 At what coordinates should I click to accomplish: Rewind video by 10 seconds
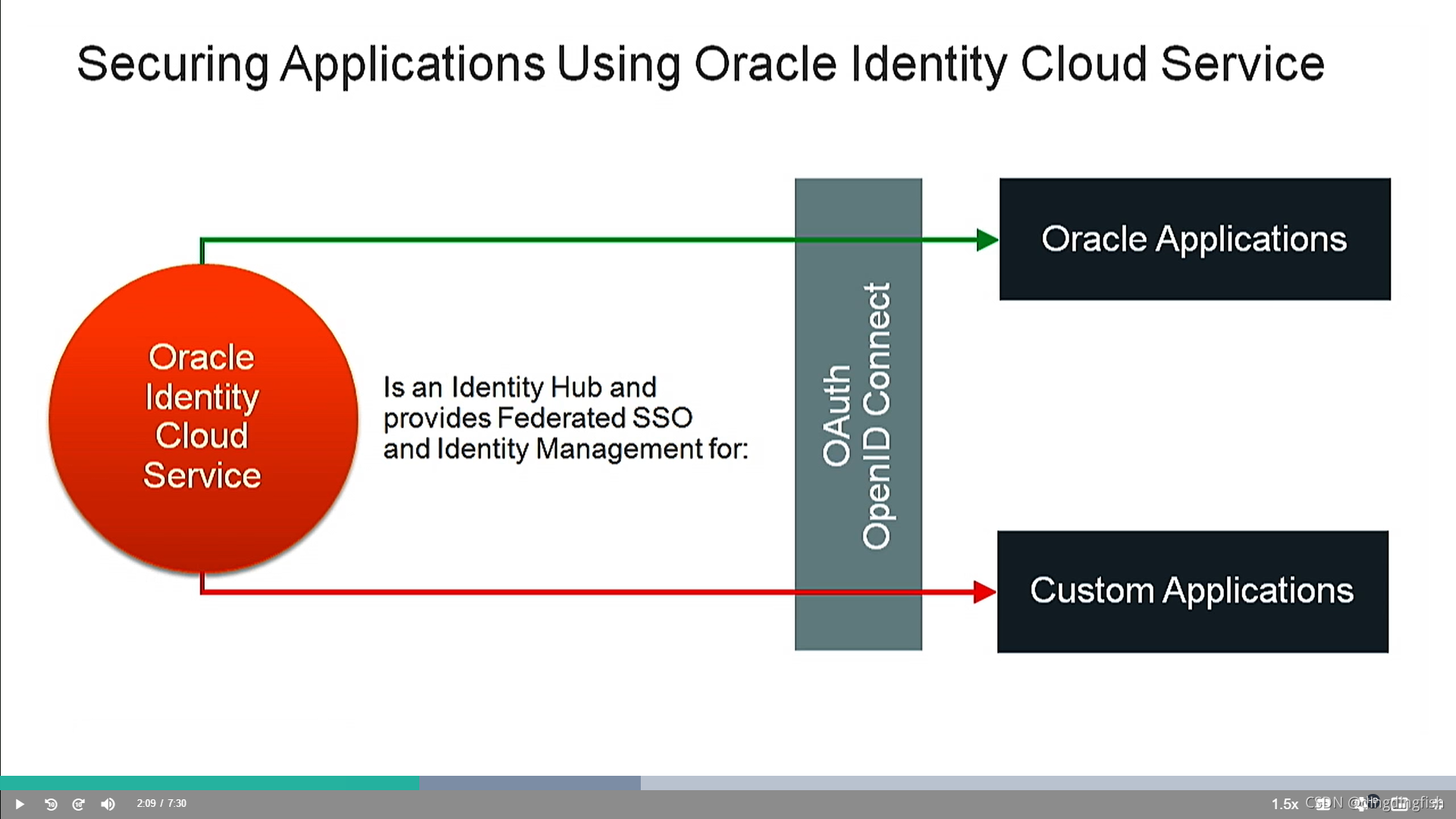pos(51,804)
